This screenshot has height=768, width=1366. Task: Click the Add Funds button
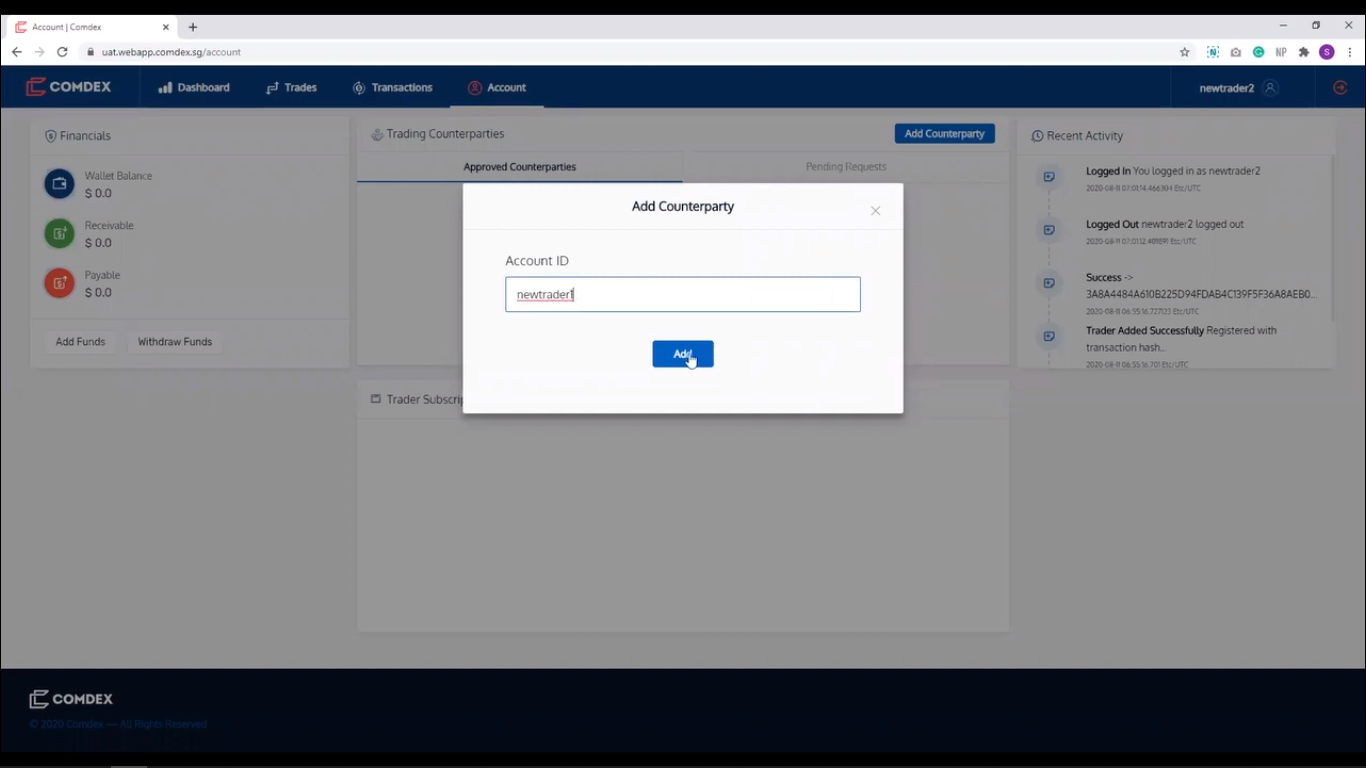point(80,342)
